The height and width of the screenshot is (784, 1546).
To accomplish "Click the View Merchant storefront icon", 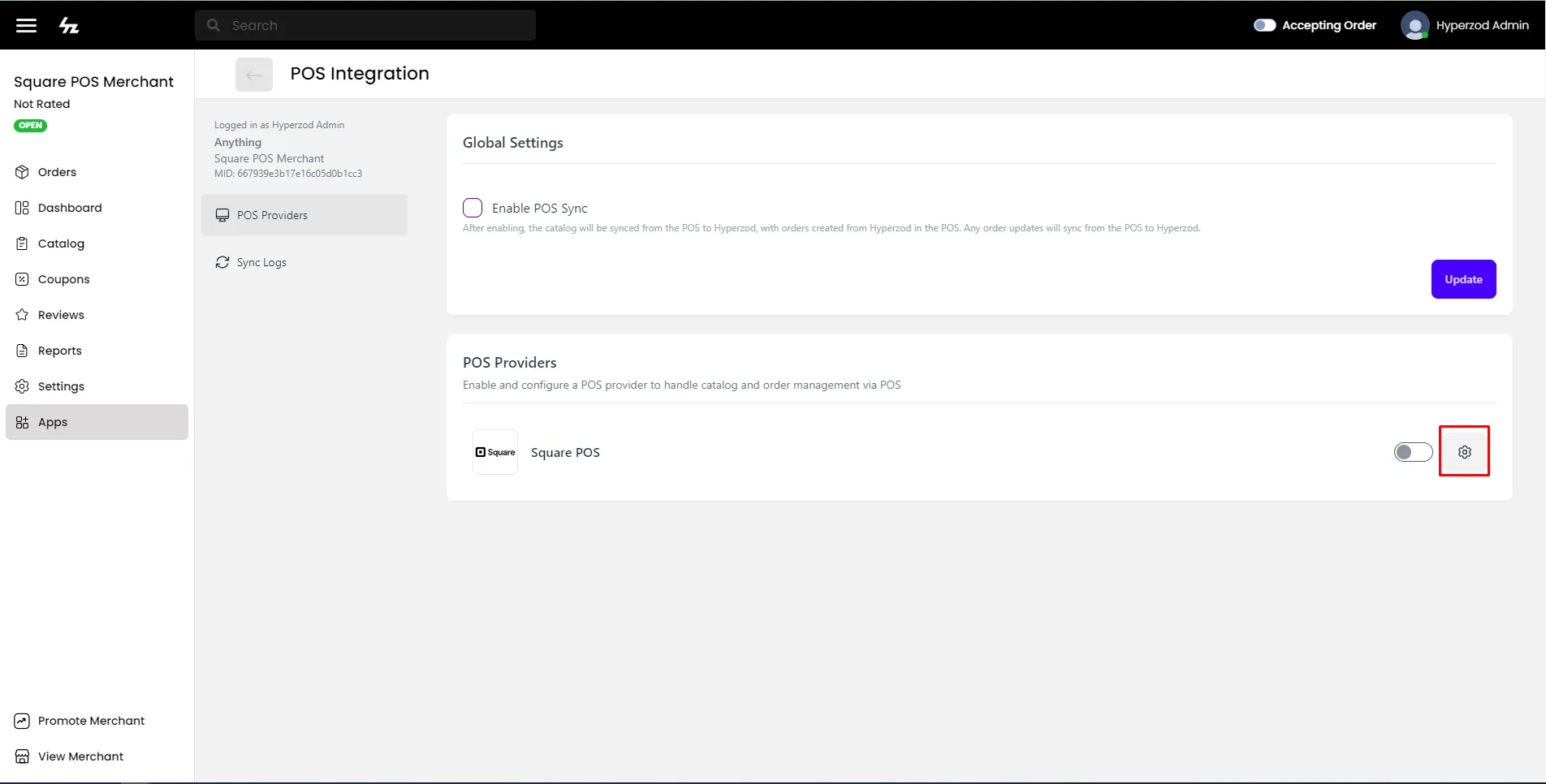I will [x=22, y=756].
